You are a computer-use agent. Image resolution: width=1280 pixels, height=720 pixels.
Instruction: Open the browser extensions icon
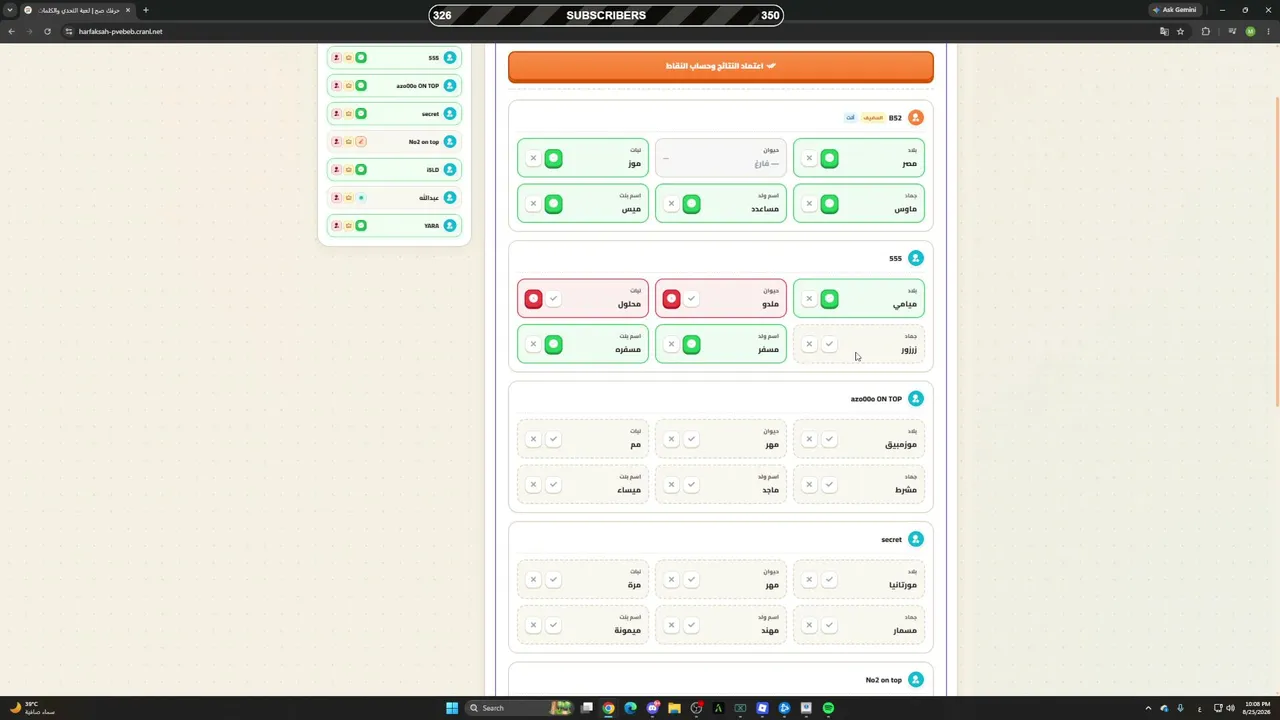1205,31
